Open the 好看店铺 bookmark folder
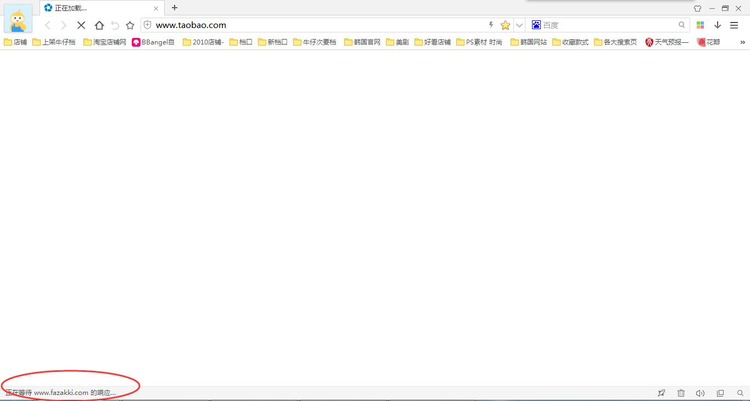 click(433, 42)
